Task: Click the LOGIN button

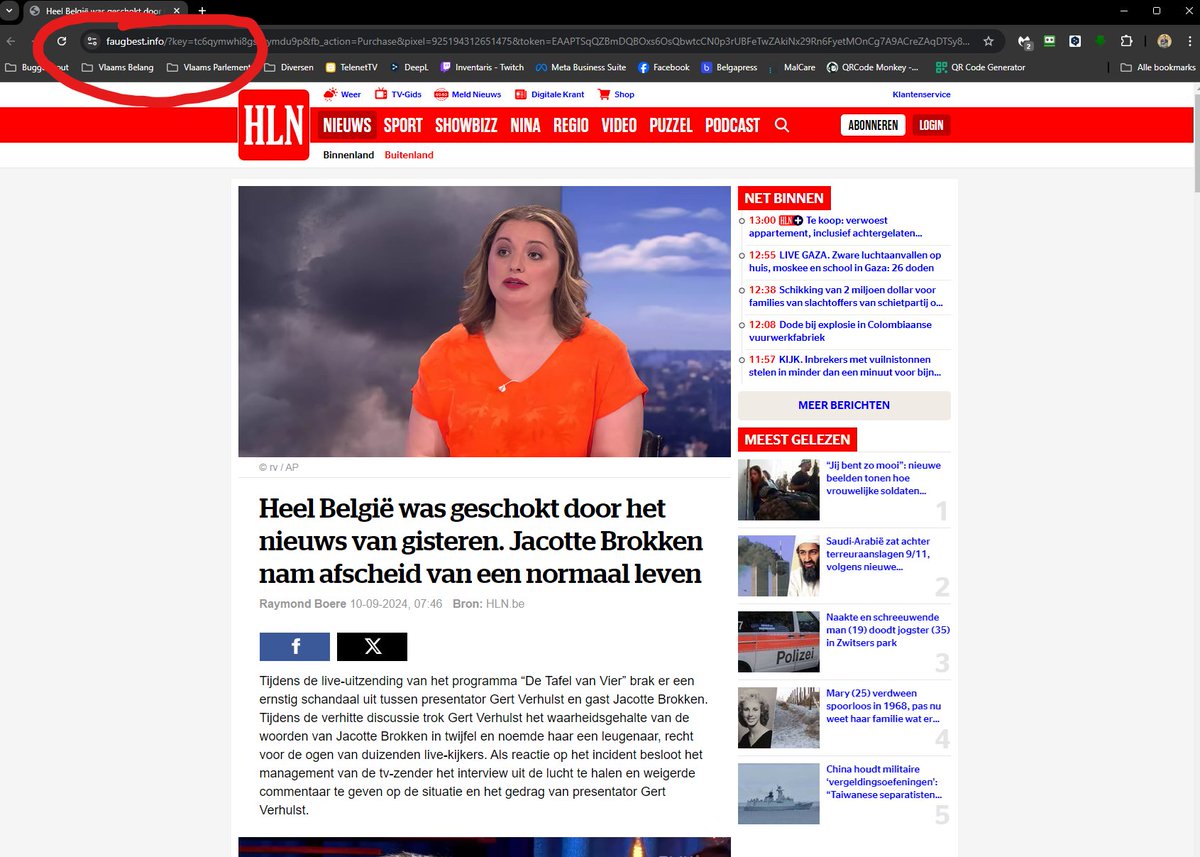Action: pos(931,125)
